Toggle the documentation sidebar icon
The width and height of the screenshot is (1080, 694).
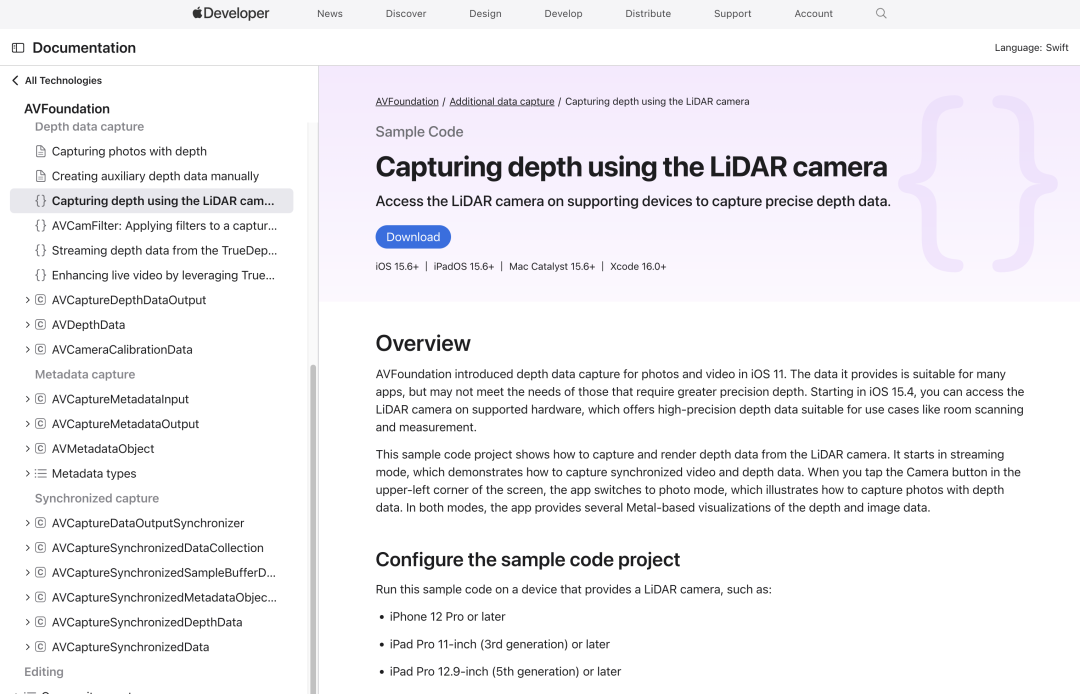(18, 48)
